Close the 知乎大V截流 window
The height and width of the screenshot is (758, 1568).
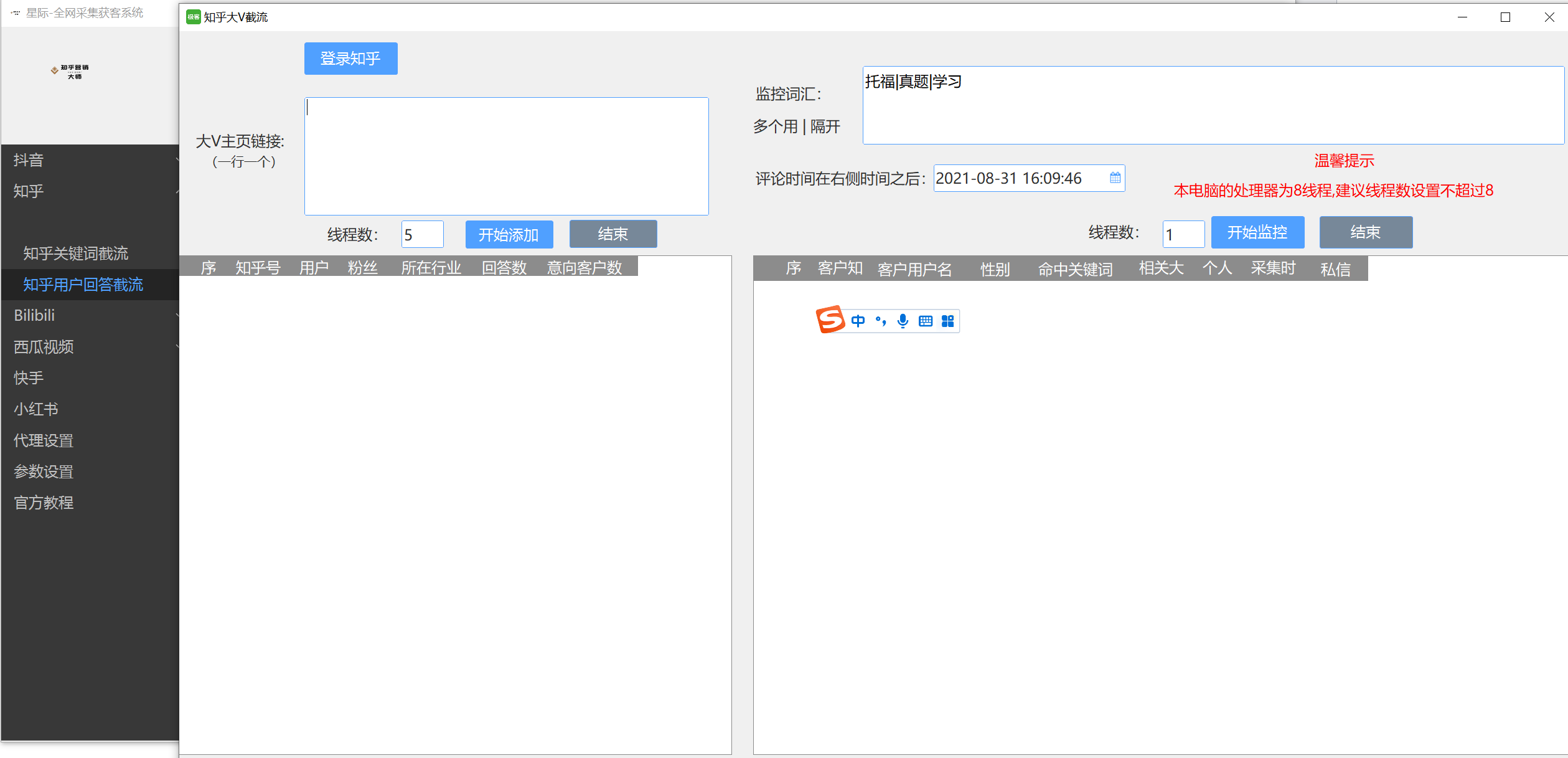coord(1549,17)
